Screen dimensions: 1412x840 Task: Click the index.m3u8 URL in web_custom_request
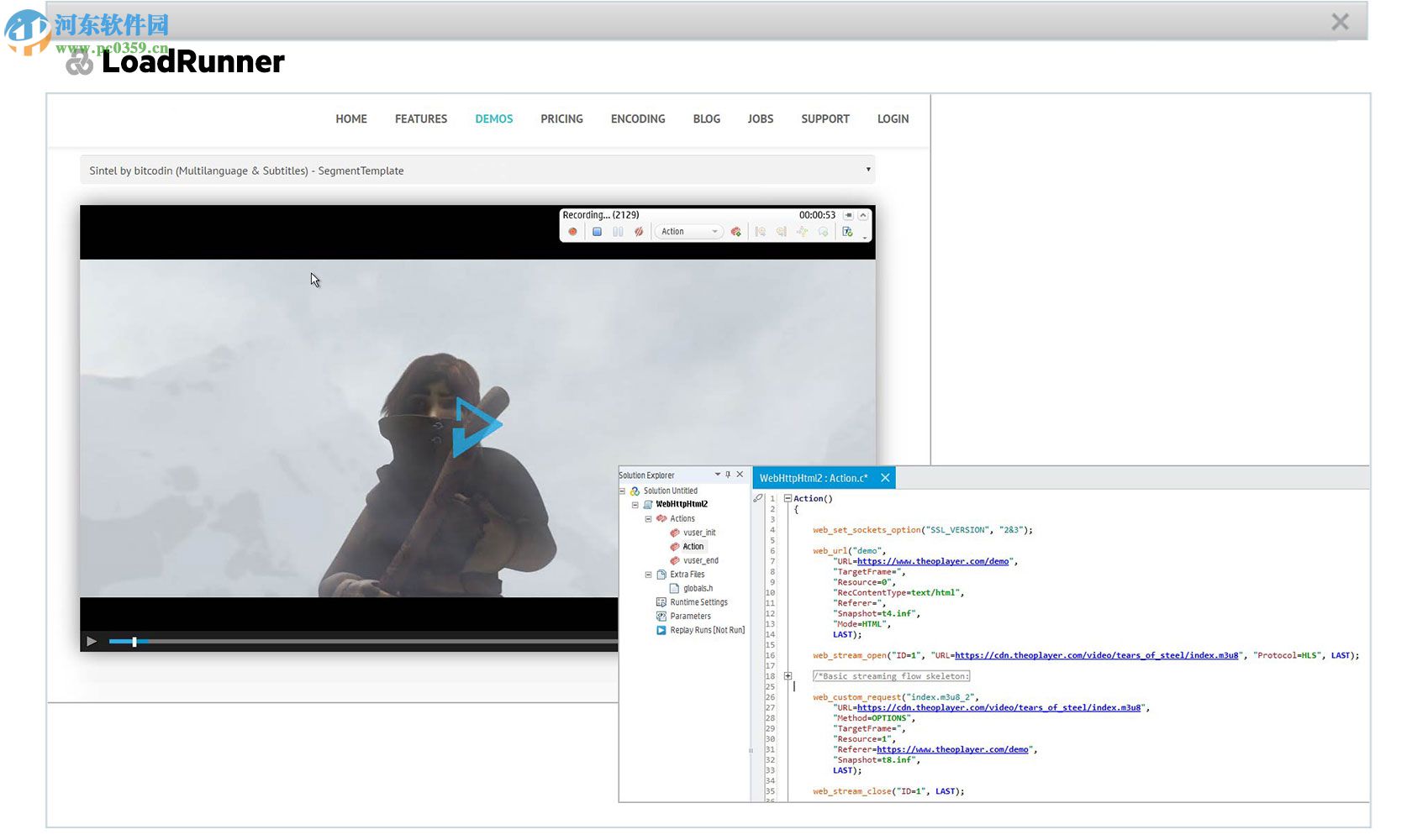[999, 708]
